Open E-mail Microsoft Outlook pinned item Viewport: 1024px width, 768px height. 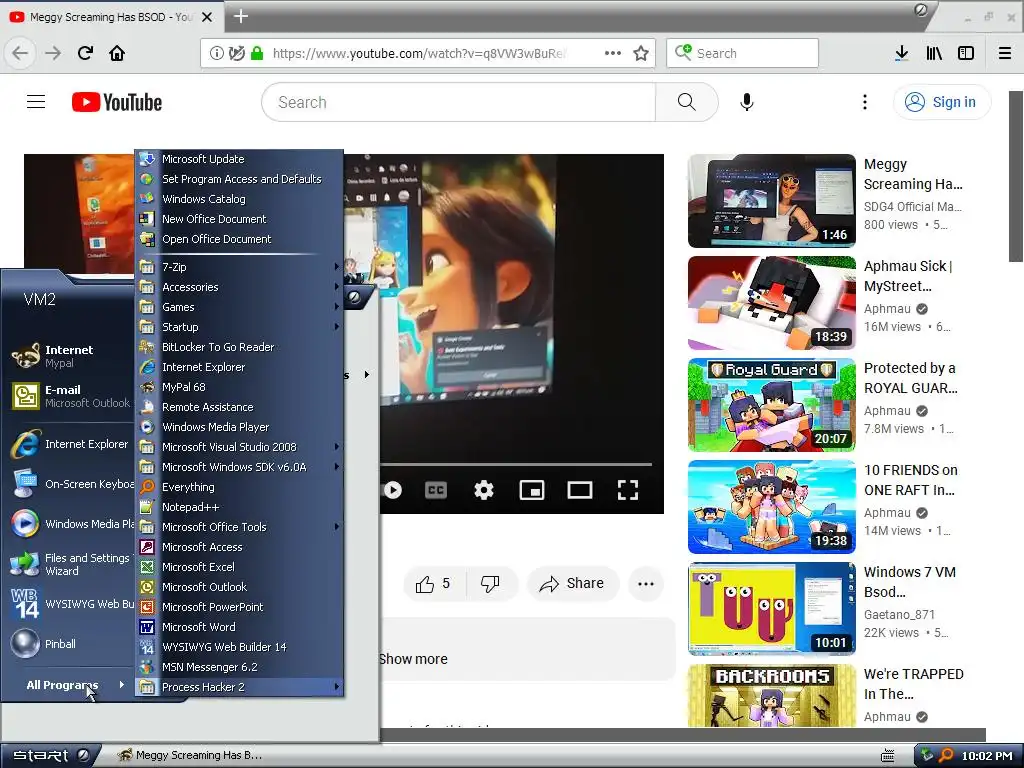[71, 396]
